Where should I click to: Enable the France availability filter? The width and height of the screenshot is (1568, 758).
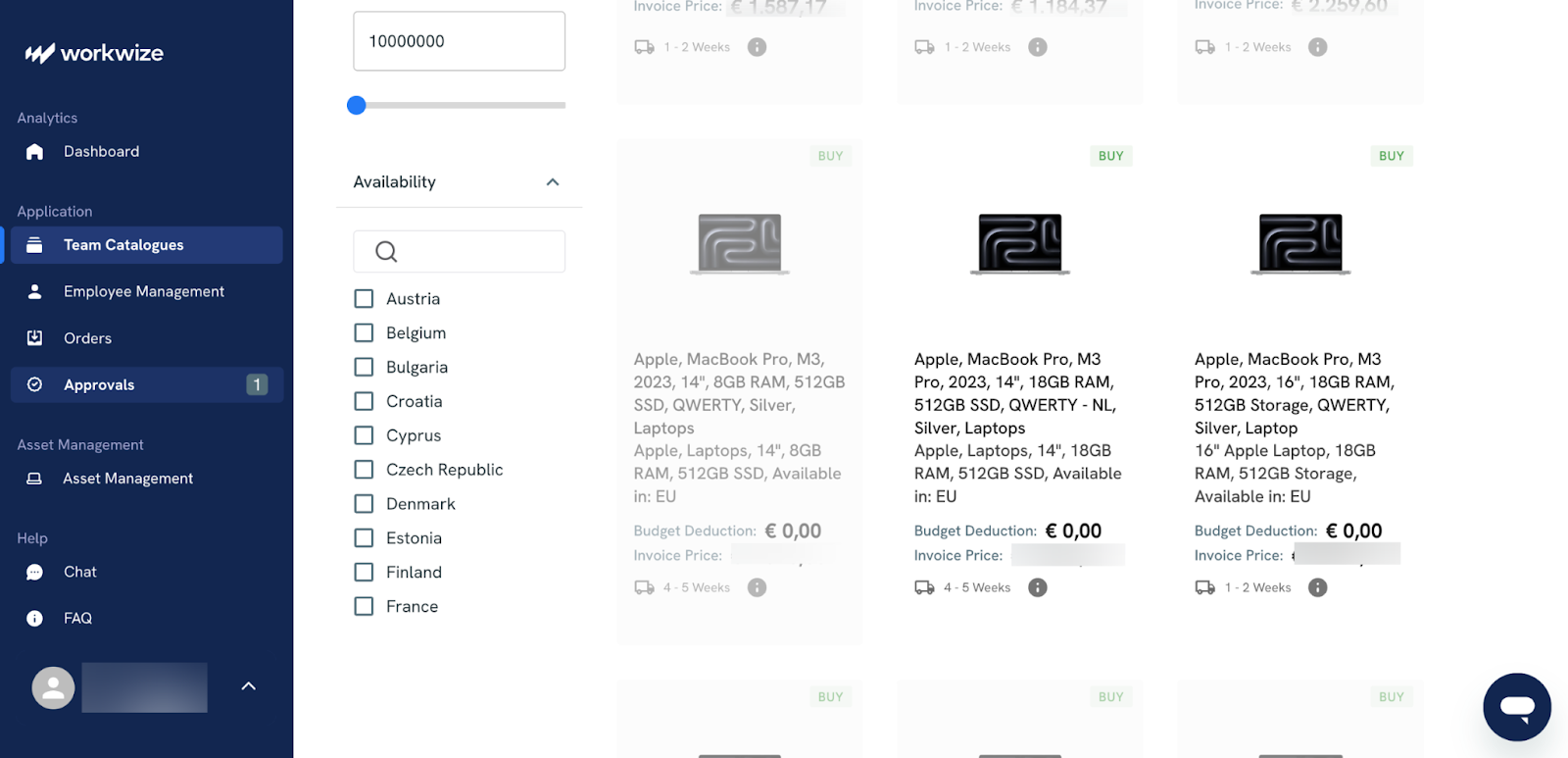pos(364,606)
